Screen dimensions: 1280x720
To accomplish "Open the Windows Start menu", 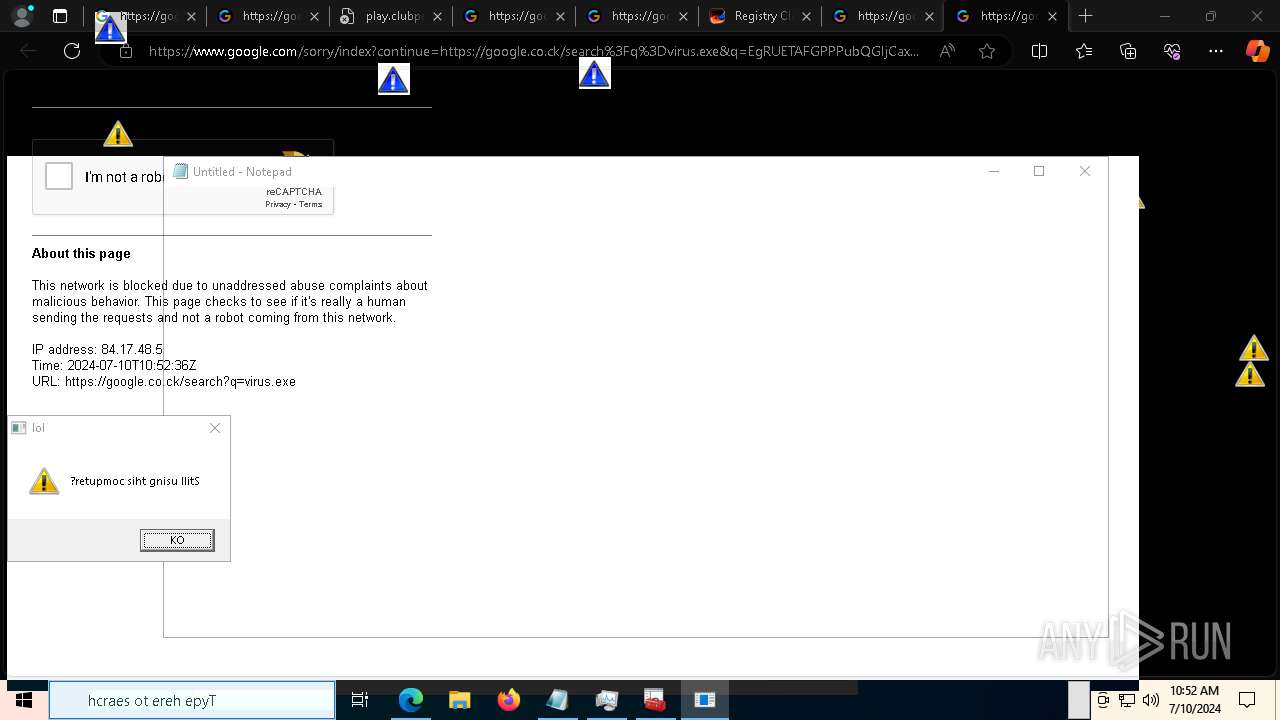I will (24, 700).
